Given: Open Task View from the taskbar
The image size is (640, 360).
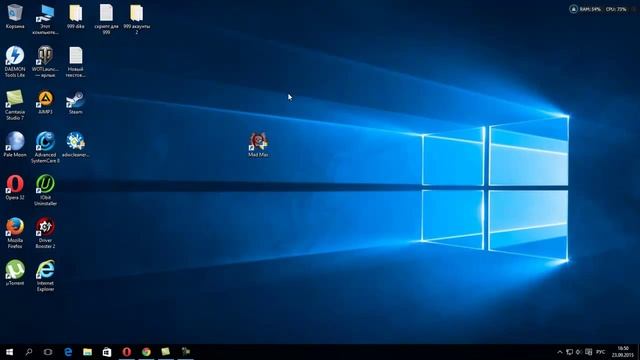Looking at the screenshot, I should (48, 352).
